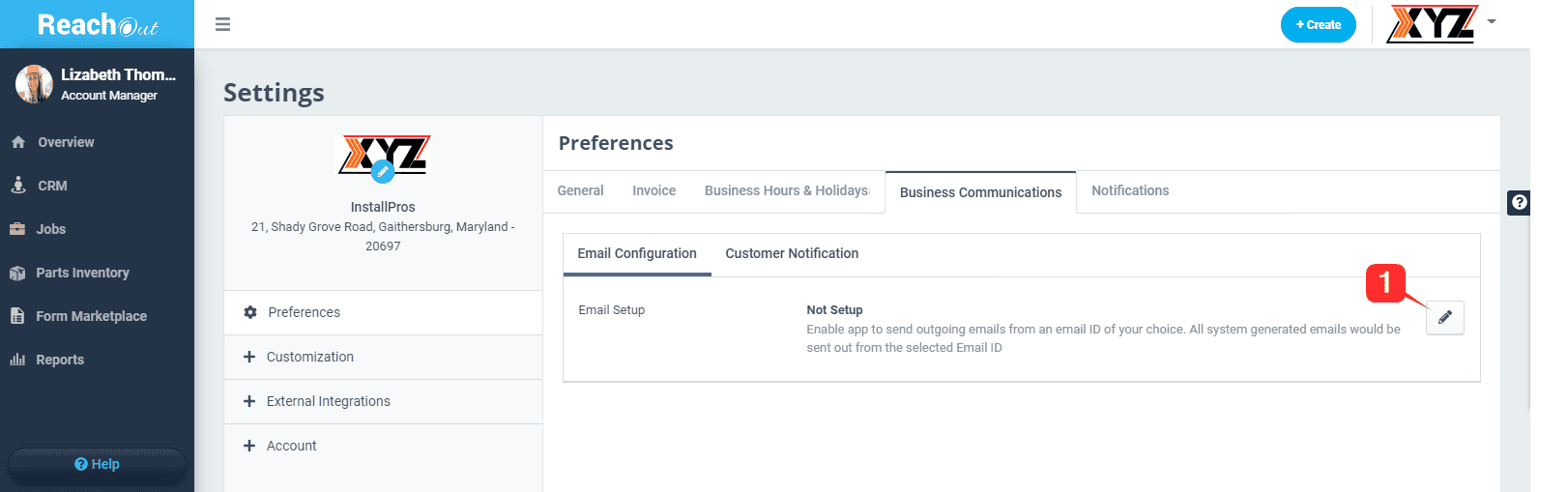Click the + Create button
Viewport: 1568px width, 492px height.
(1319, 25)
